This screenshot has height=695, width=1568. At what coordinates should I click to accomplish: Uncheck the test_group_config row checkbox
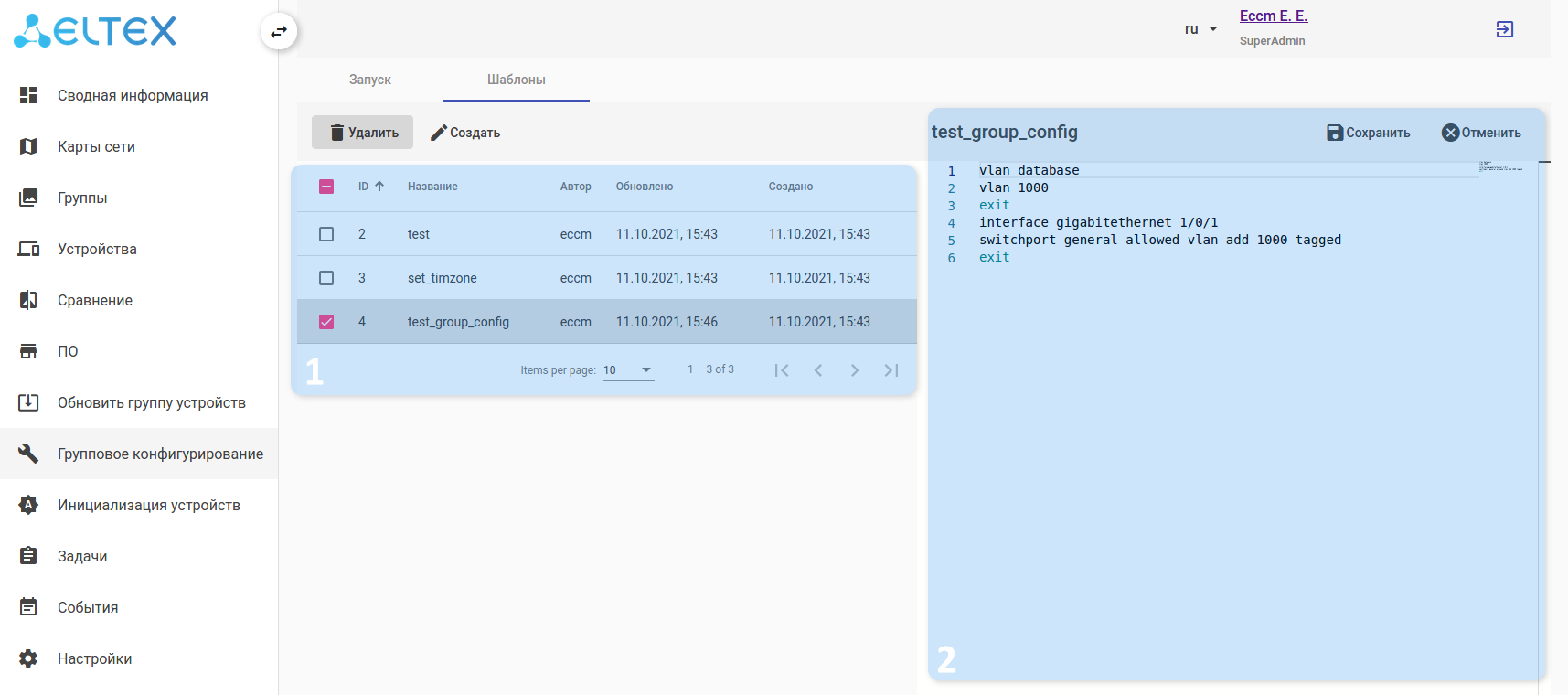click(326, 322)
